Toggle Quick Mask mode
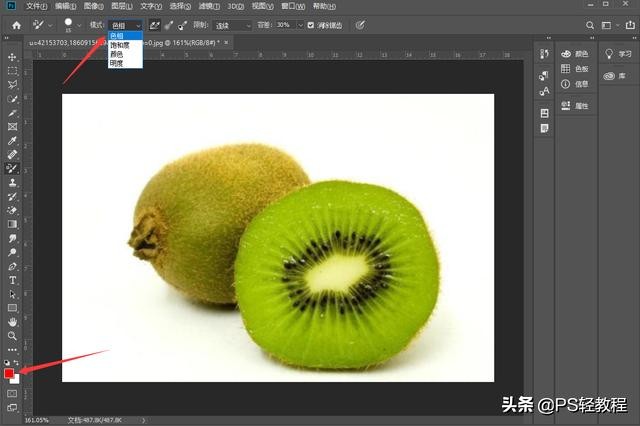Screen dimensions: 640x426 (x=12, y=394)
